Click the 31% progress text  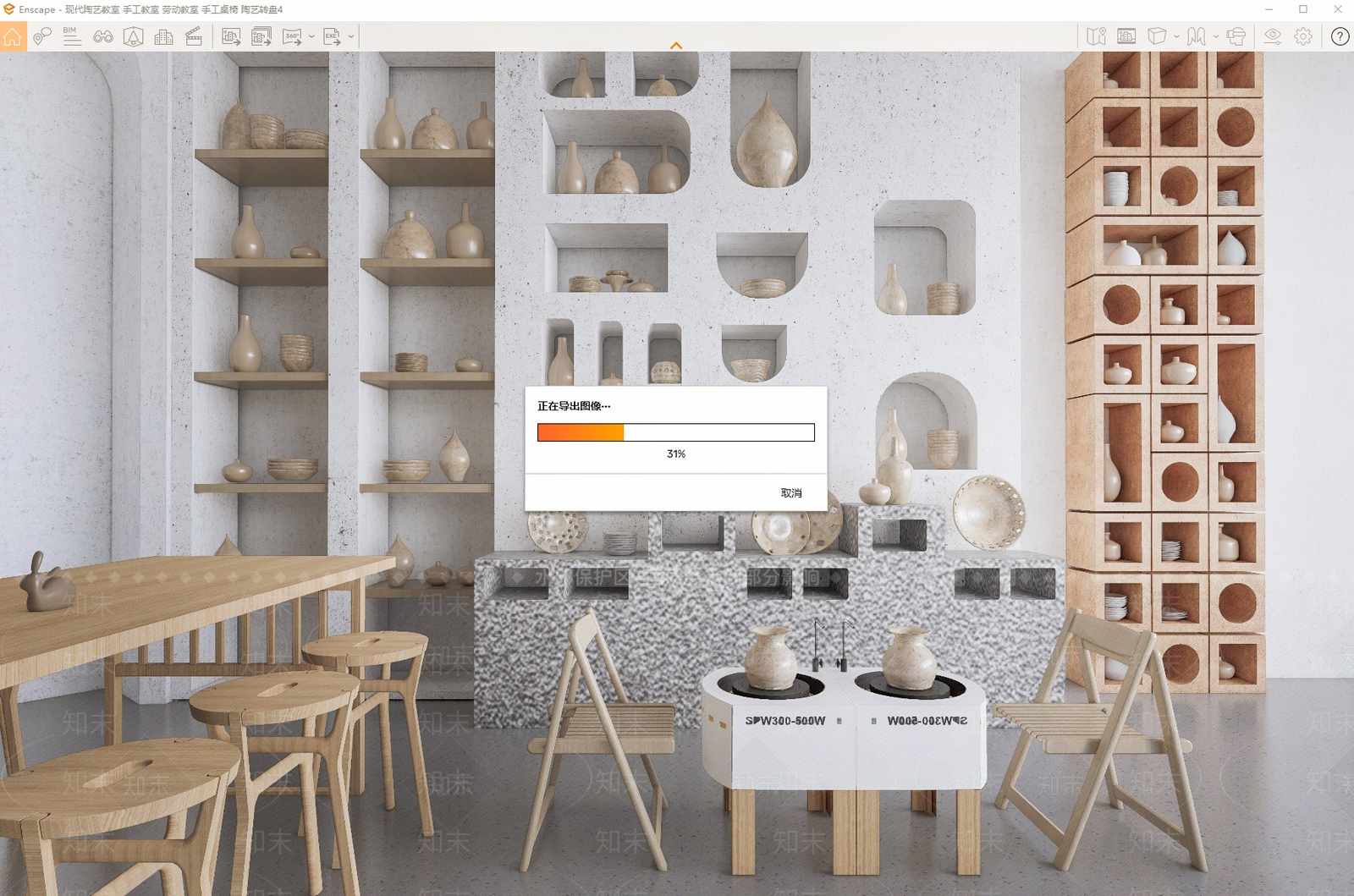676,454
